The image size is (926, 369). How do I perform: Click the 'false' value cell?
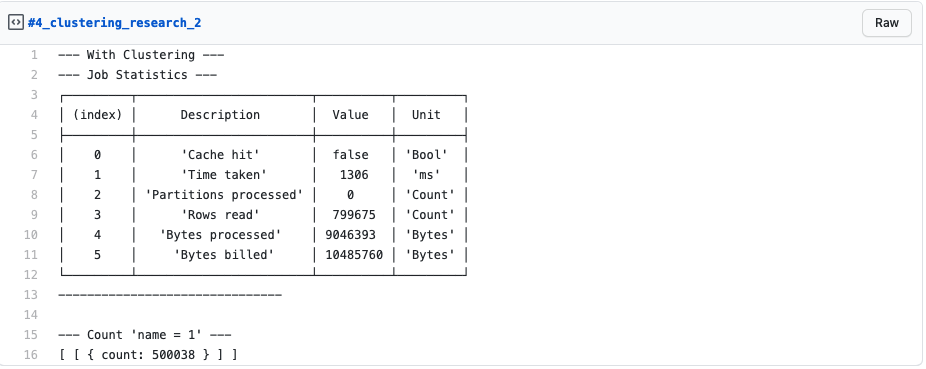tap(350, 155)
